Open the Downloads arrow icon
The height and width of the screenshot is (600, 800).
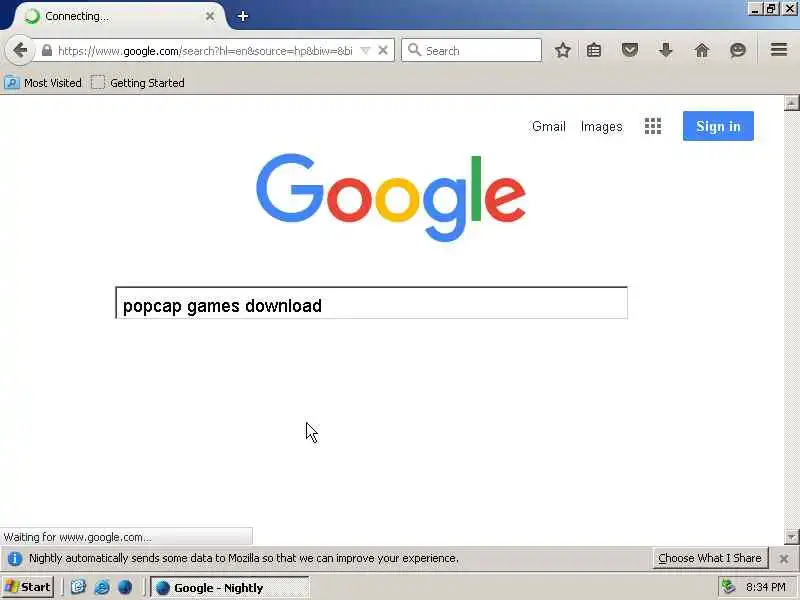click(665, 50)
